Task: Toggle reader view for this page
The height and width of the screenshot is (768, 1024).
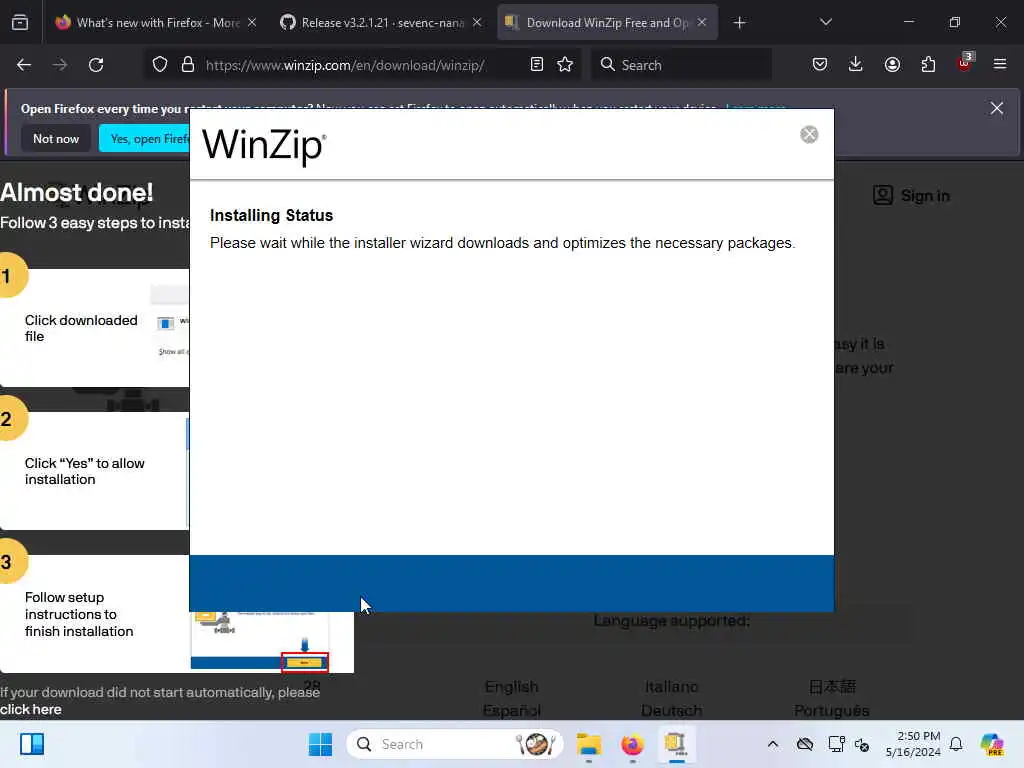Action: [537, 65]
